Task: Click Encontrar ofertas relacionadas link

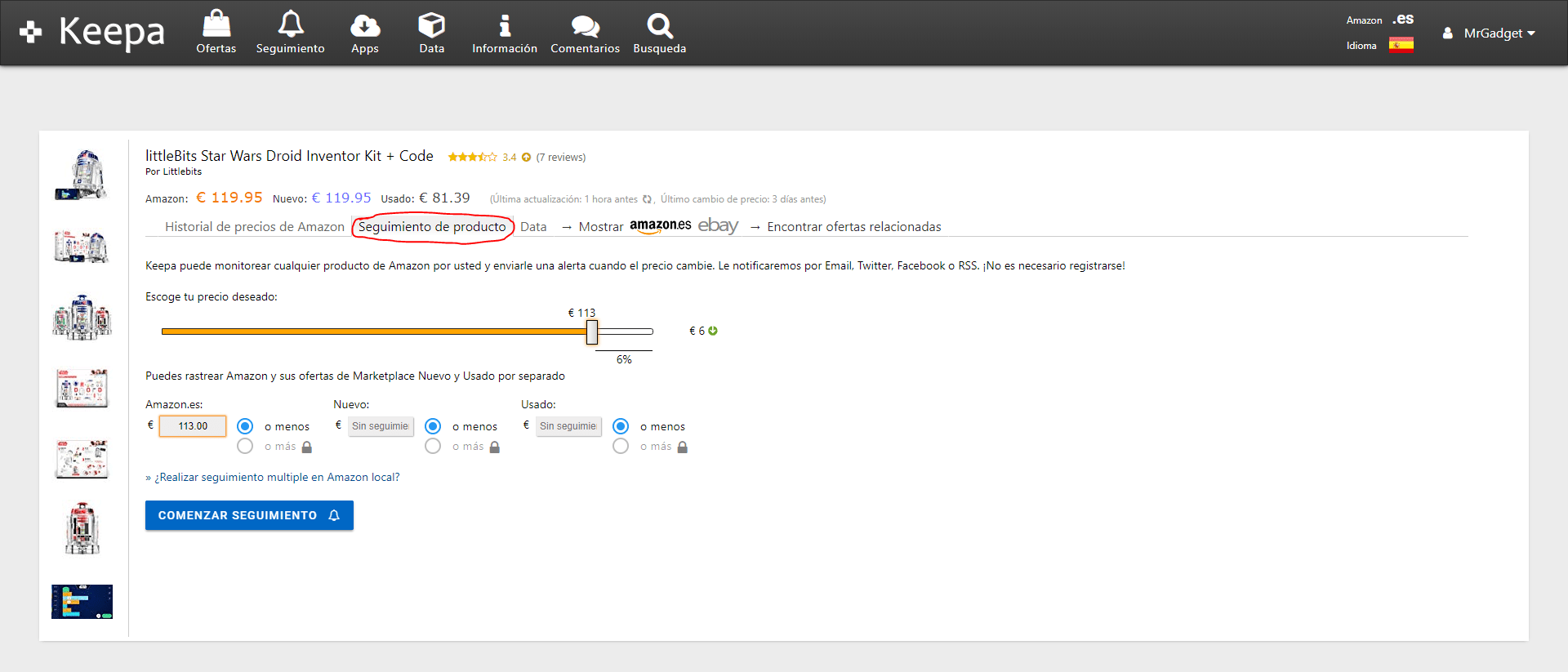Action: click(854, 227)
